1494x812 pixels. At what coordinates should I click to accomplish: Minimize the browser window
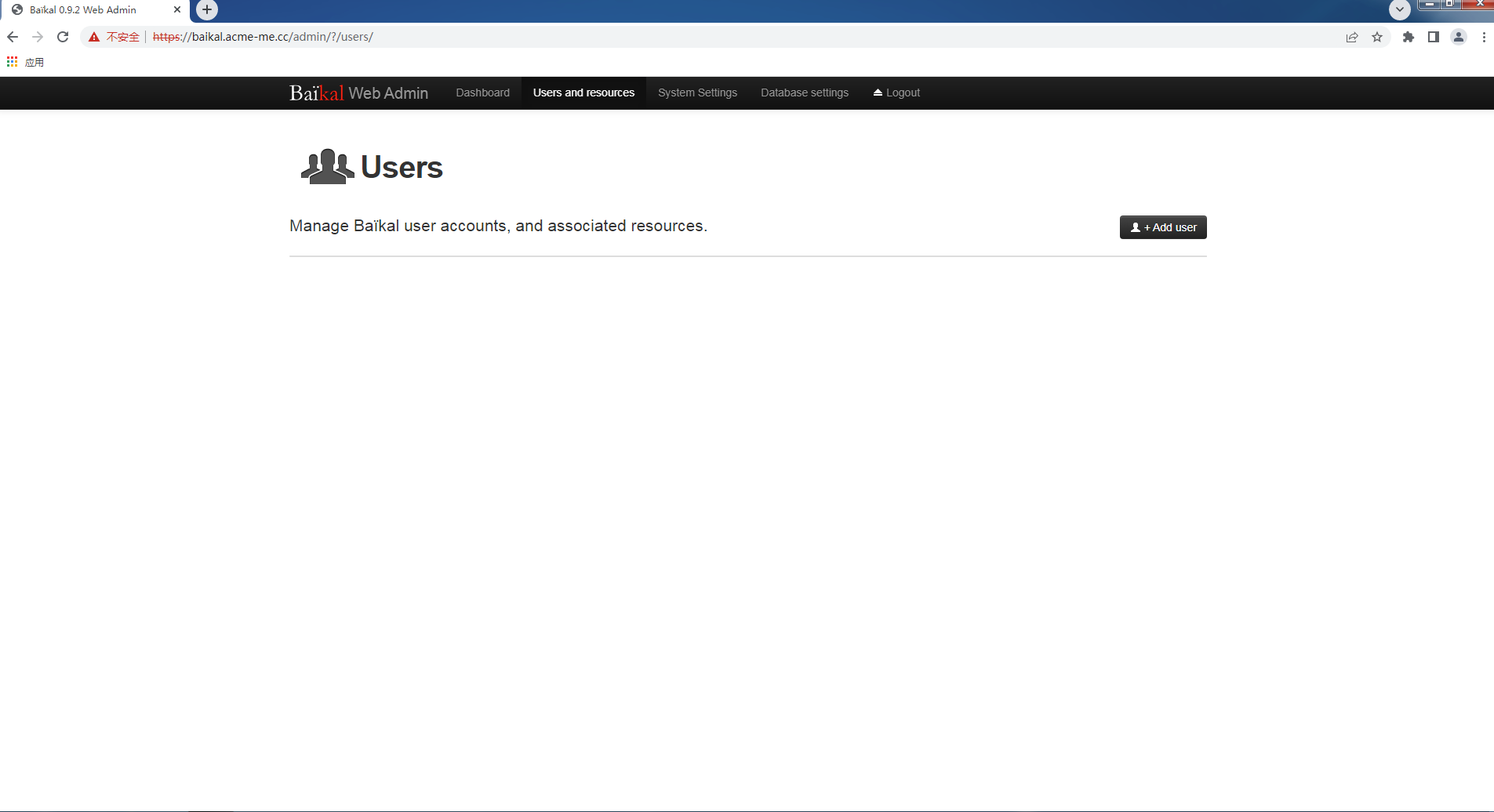(x=1429, y=4)
